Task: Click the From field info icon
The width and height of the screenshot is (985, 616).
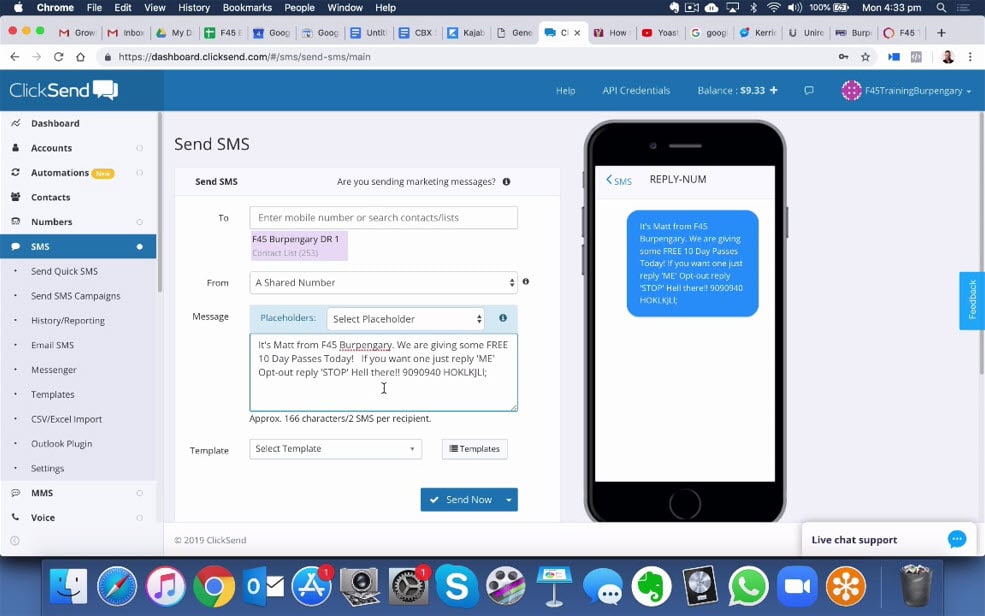Action: [526, 281]
